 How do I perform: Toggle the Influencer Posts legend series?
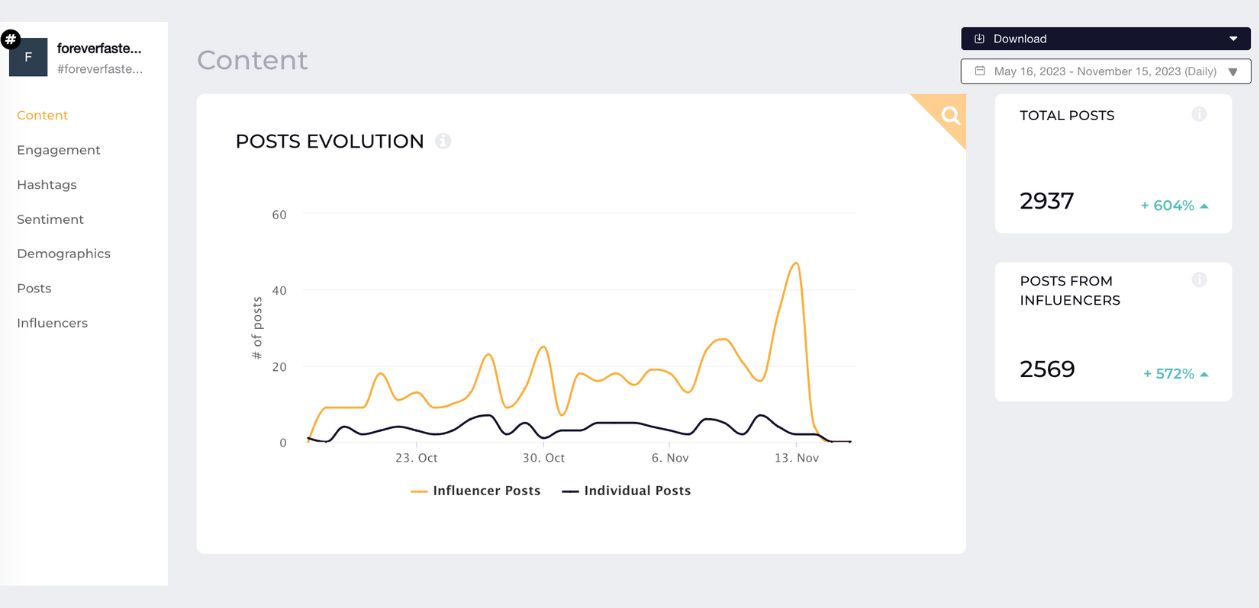tap(476, 491)
